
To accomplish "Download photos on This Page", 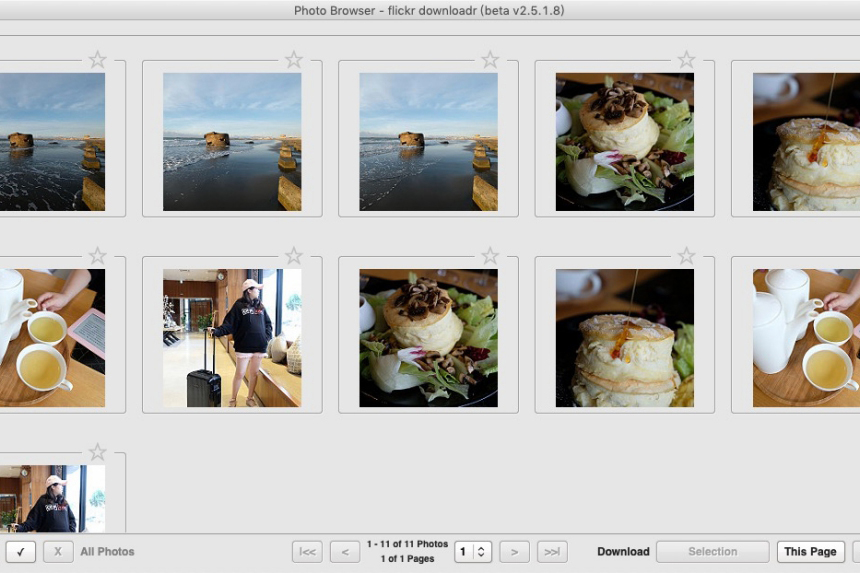I will pyautogui.click(x=811, y=552).
